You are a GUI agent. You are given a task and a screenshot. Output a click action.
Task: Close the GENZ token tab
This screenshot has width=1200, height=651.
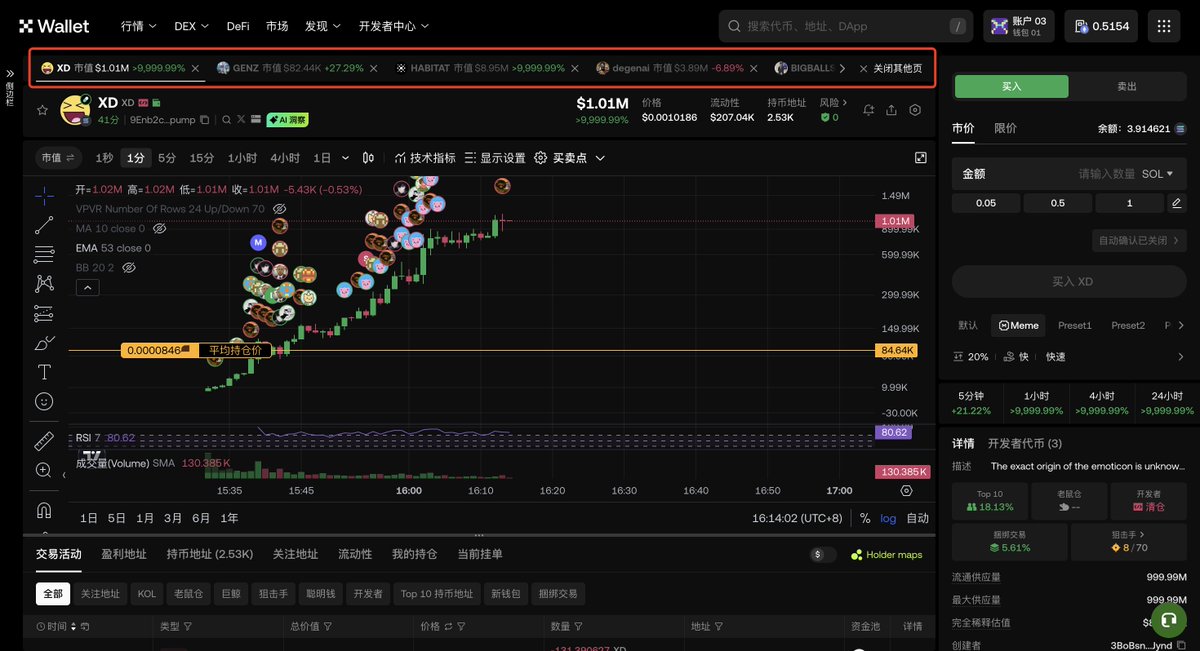374,68
